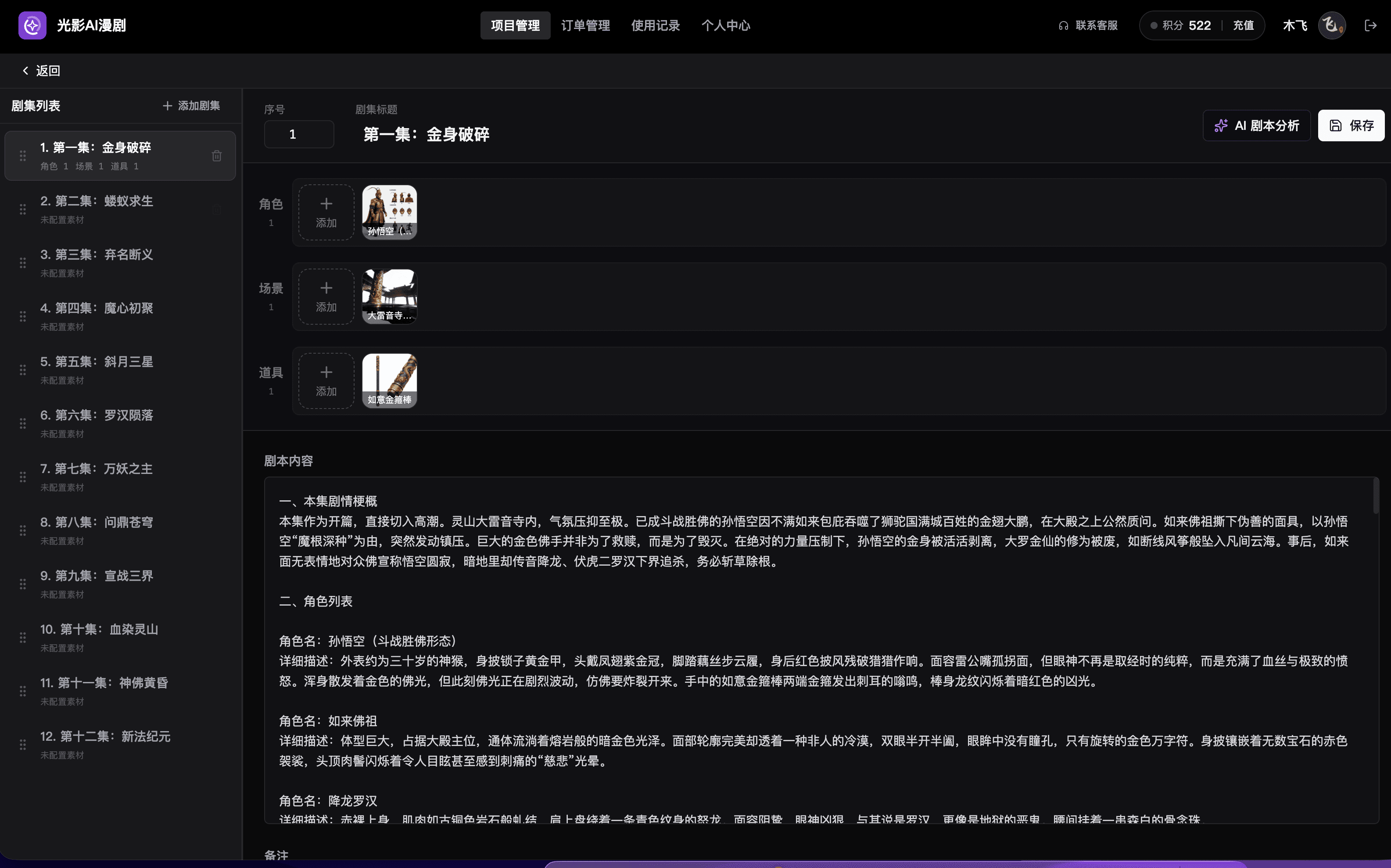Open the 如意金箍棒 prop thumbnail

point(390,380)
